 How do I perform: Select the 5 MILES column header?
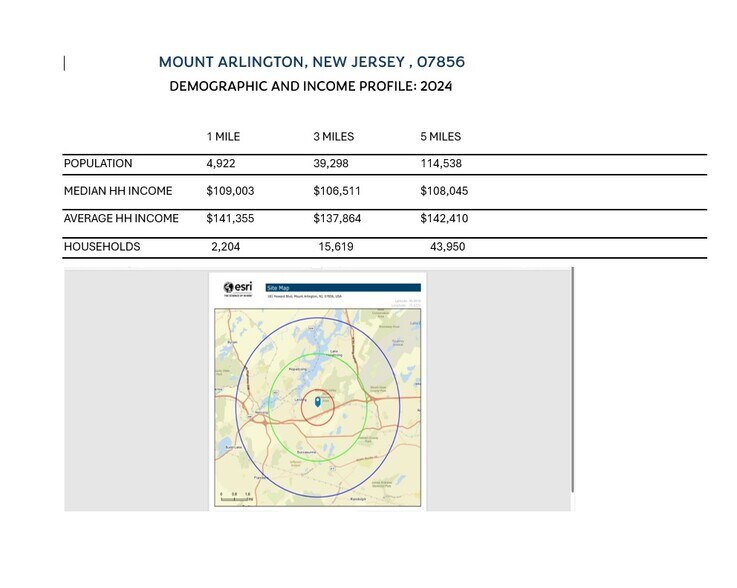[x=440, y=137]
